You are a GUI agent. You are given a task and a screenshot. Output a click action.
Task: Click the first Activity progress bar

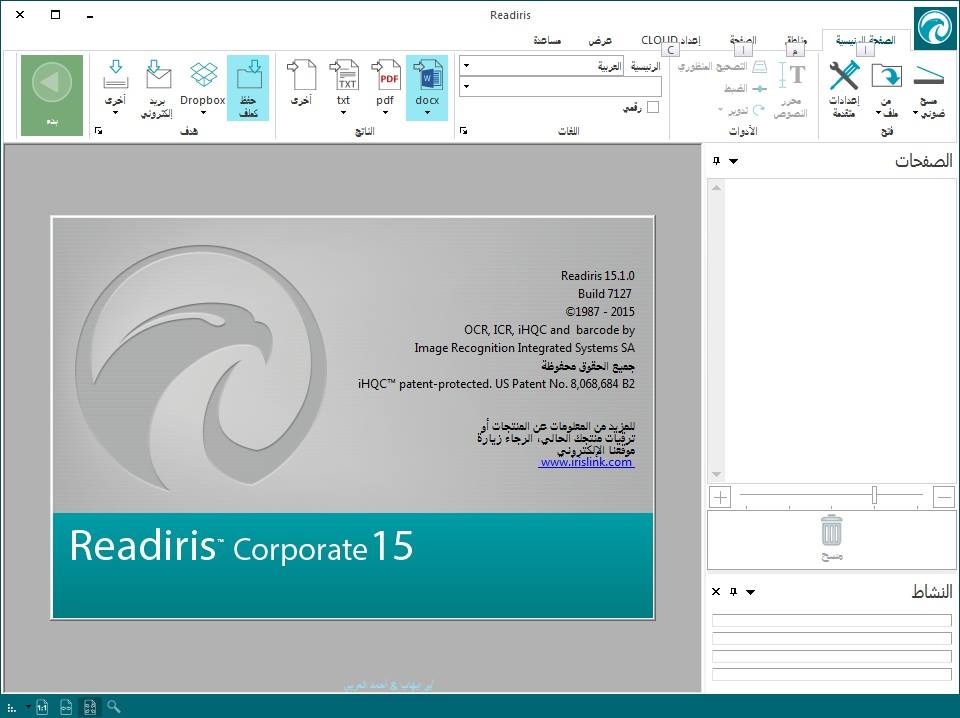click(x=831, y=620)
